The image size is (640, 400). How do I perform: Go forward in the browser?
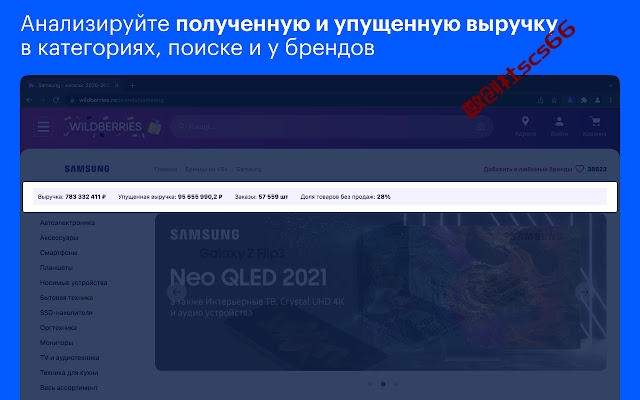[x=42, y=100]
